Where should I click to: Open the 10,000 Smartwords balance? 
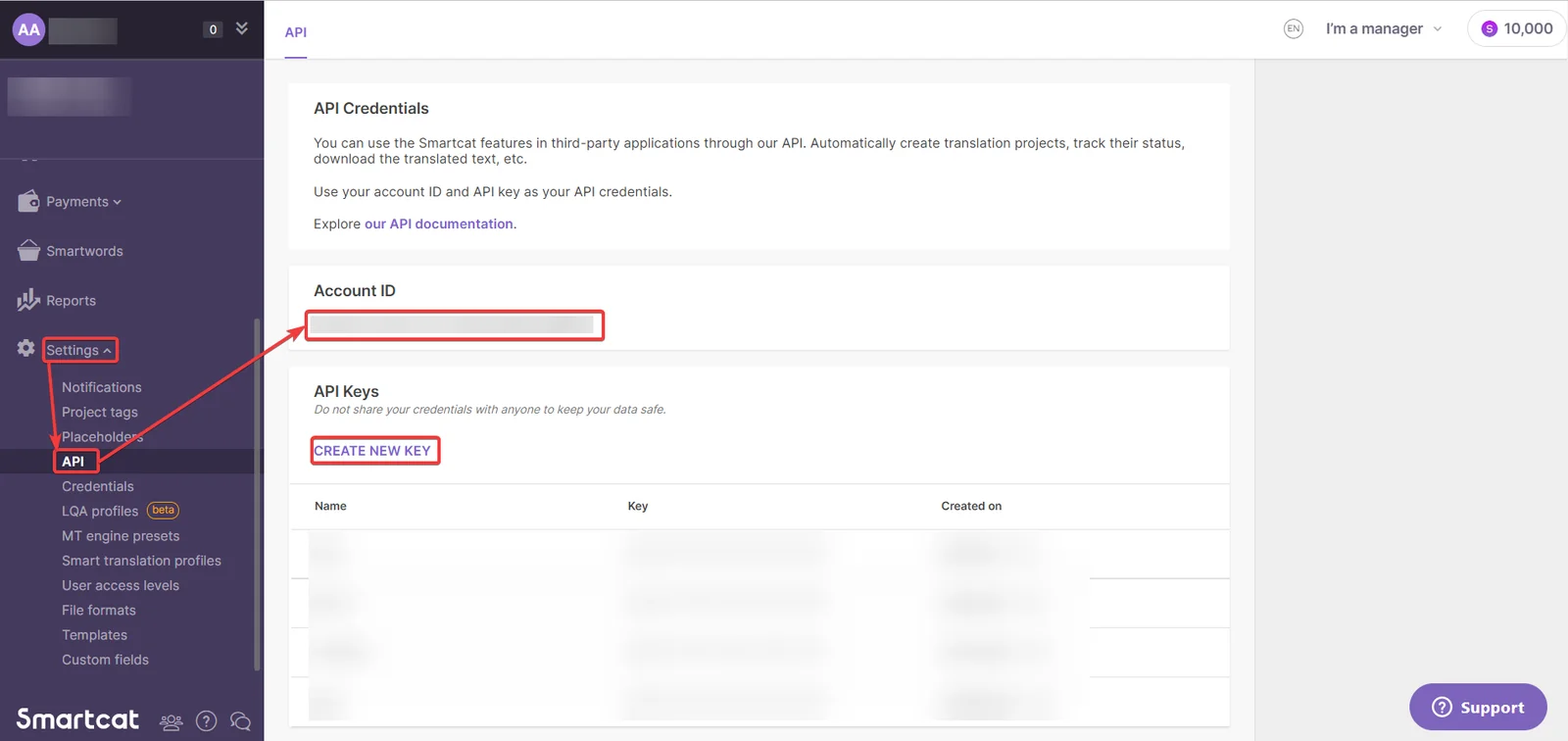[1517, 28]
